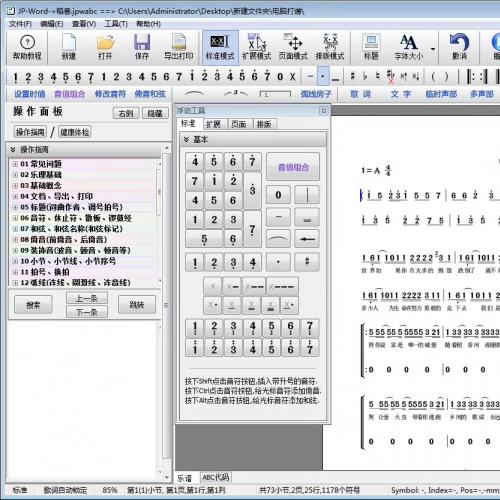The image size is (500, 500).
Task: Click the 搜索 search button
Action: pyautogui.click(x=33, y=305)
